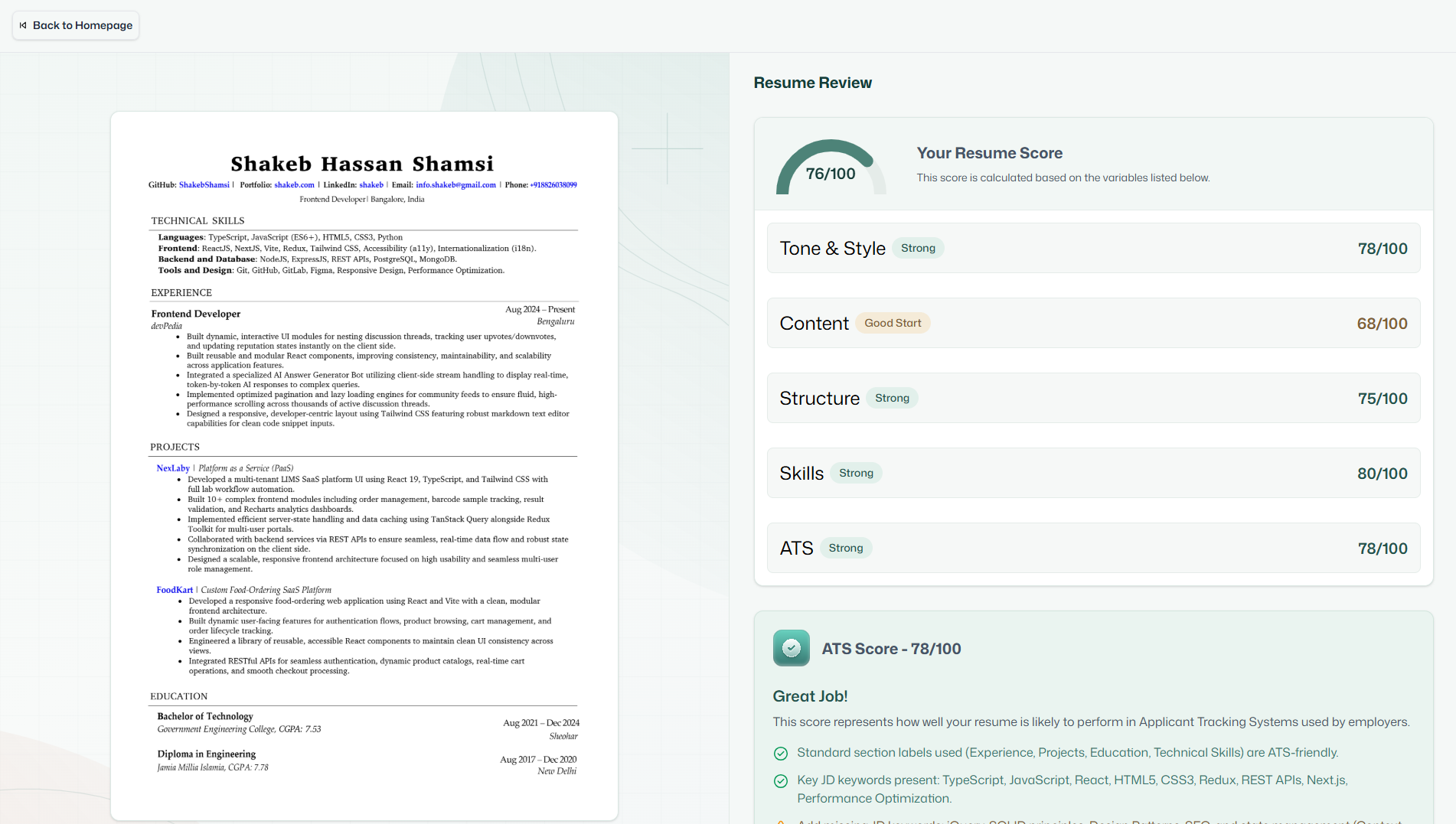Click the Great Job! text
The height and width of the screenshot is (824, 1456).
point(810,696)
